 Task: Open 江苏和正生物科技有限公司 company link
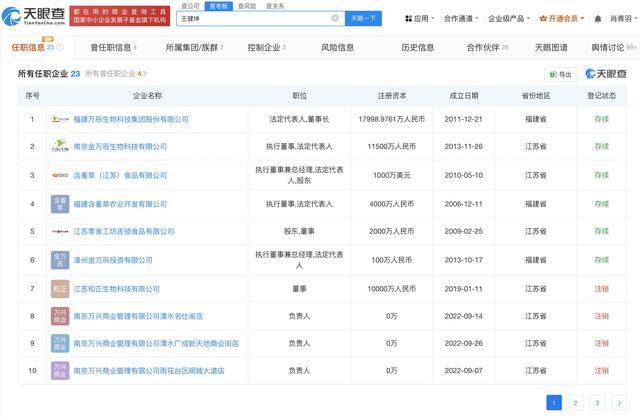(x=116, y=289)
